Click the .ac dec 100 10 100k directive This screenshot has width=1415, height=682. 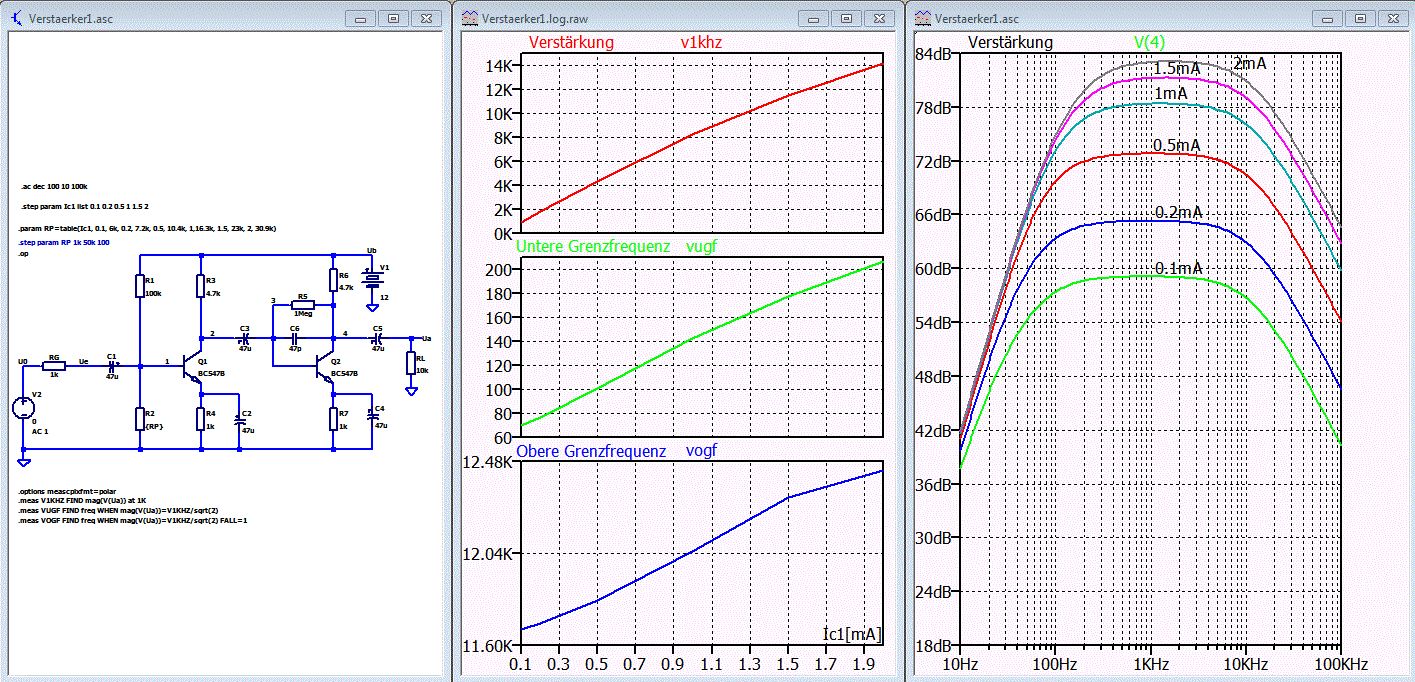[x=54, y=187]
